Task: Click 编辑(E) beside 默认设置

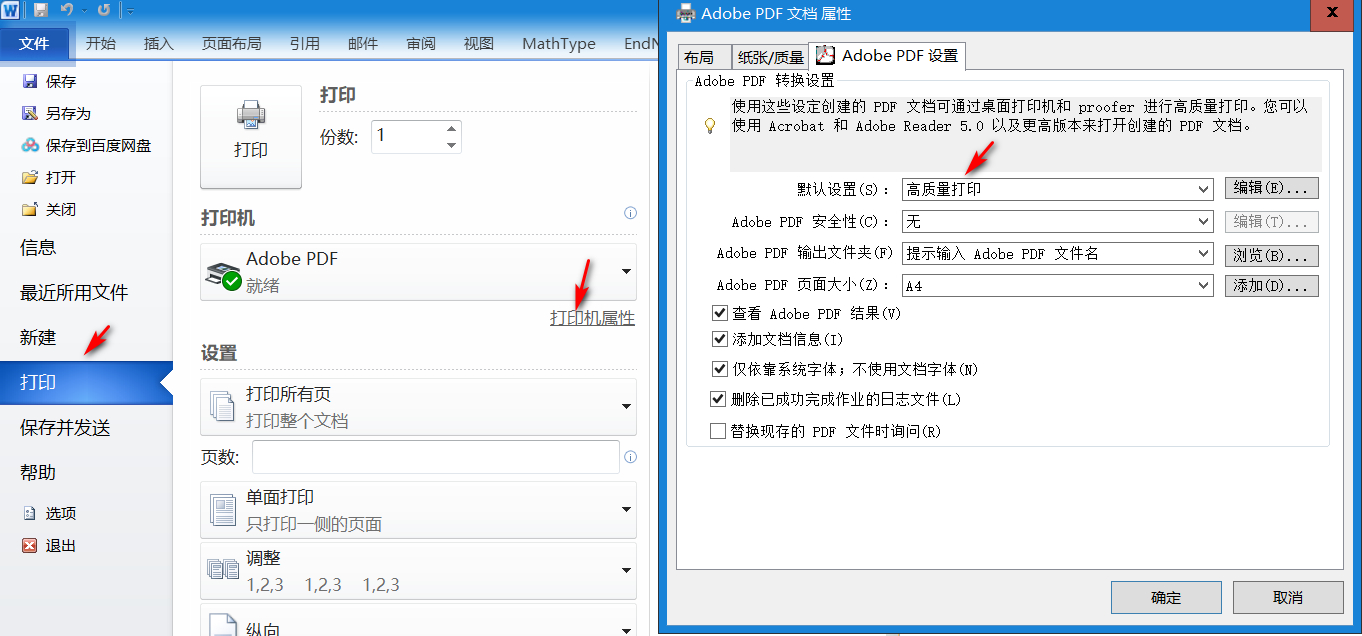Action: pyautogui.click(x=1272, y=188)
